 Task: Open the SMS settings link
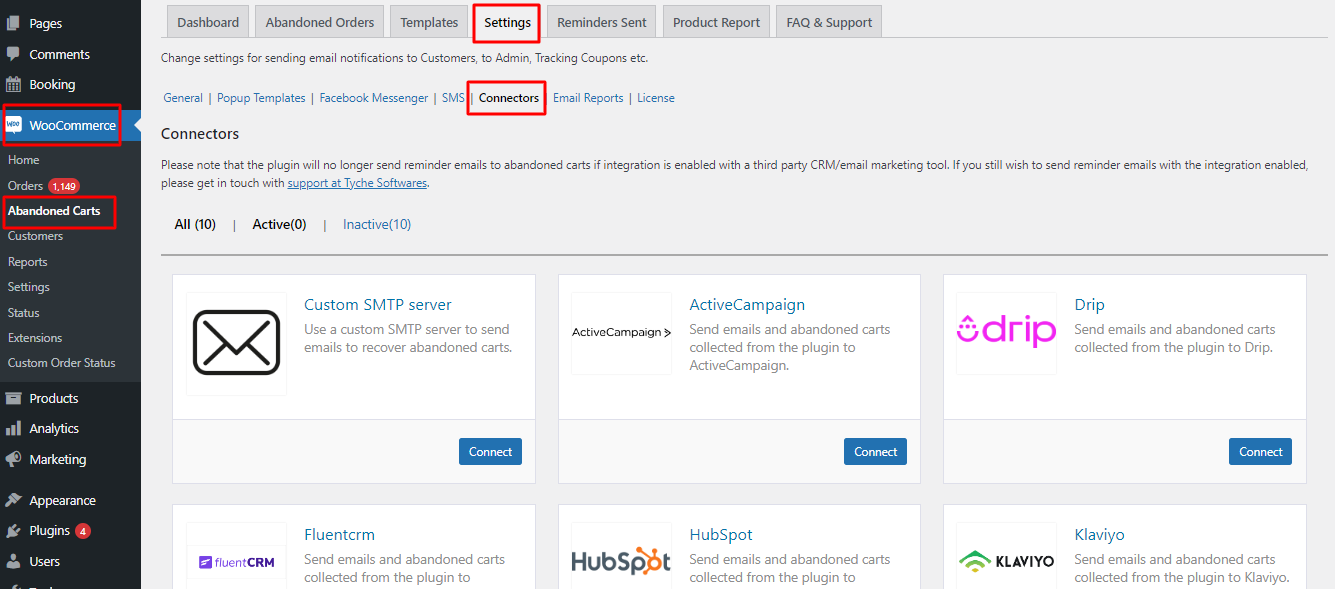(453, 98)
